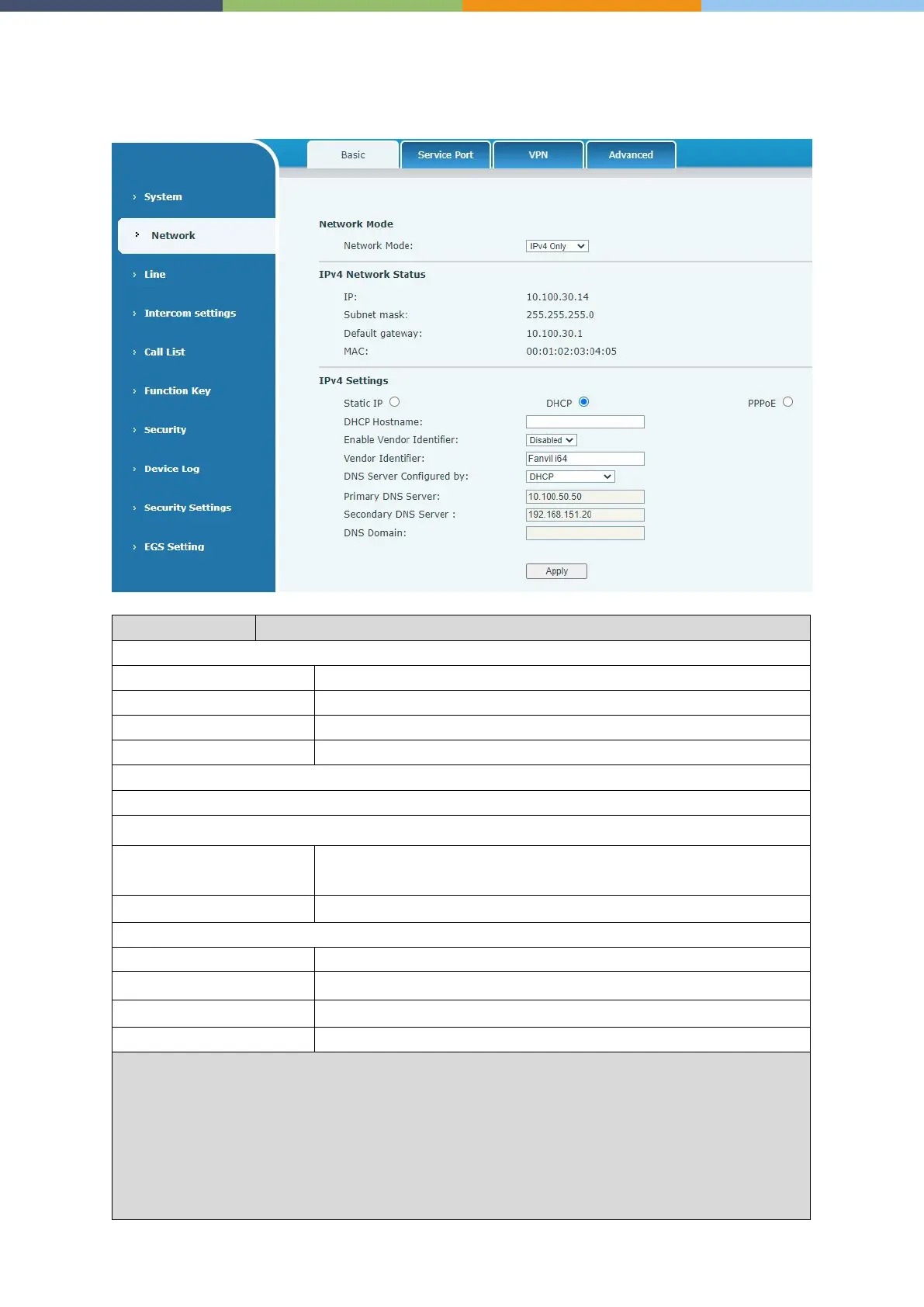Open Function Key settings
This screenshot has height=1307, width=924.
tap(178, 391)
